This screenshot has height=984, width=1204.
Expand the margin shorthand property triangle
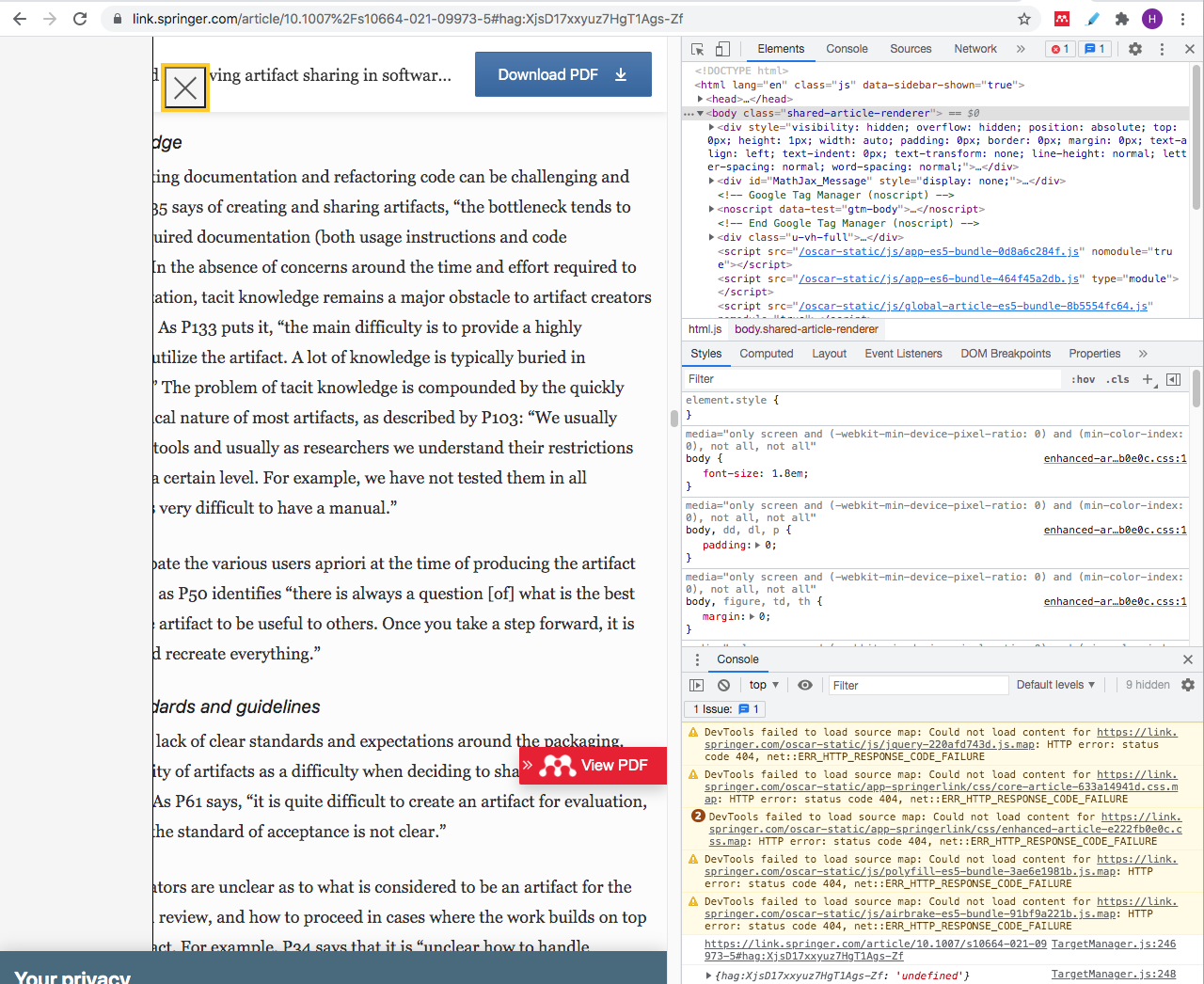click(x=751, y=617)
